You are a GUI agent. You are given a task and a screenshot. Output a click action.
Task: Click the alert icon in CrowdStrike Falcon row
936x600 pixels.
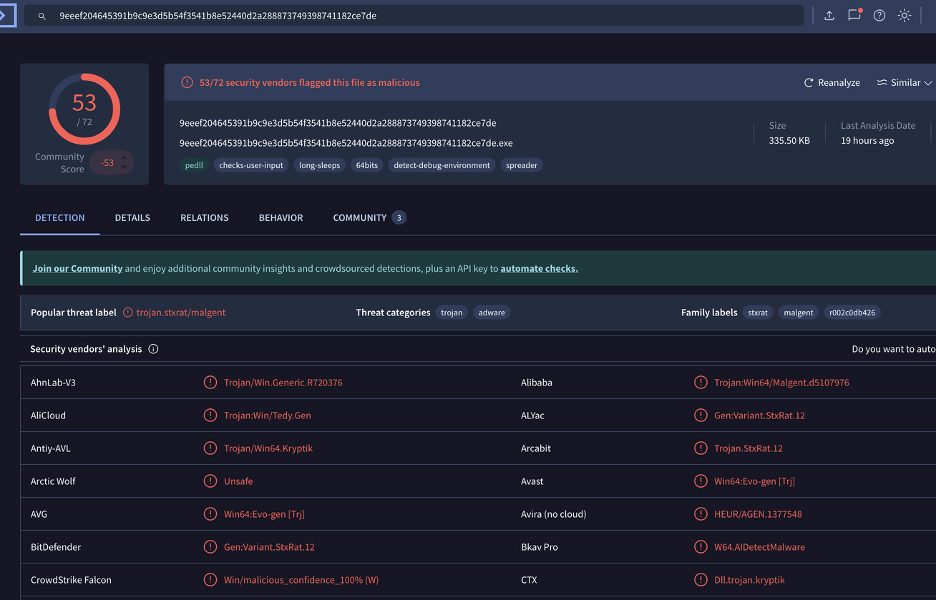click(x=210, y=579)
